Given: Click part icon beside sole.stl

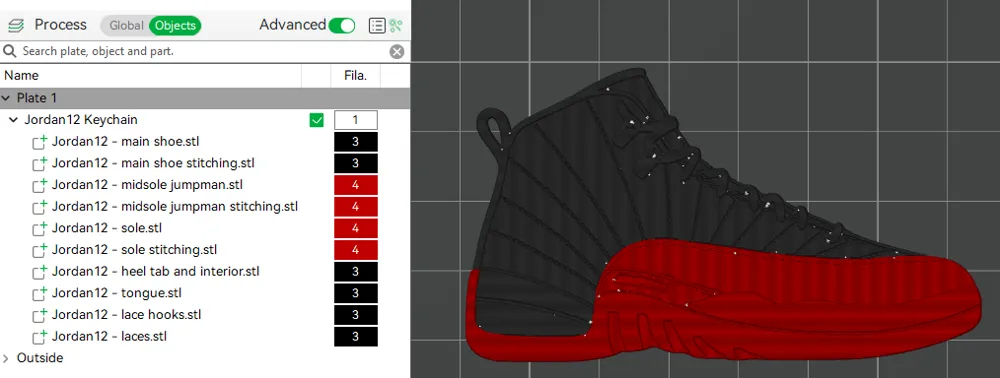Looking at the screenshot, I should pos(40,228).
